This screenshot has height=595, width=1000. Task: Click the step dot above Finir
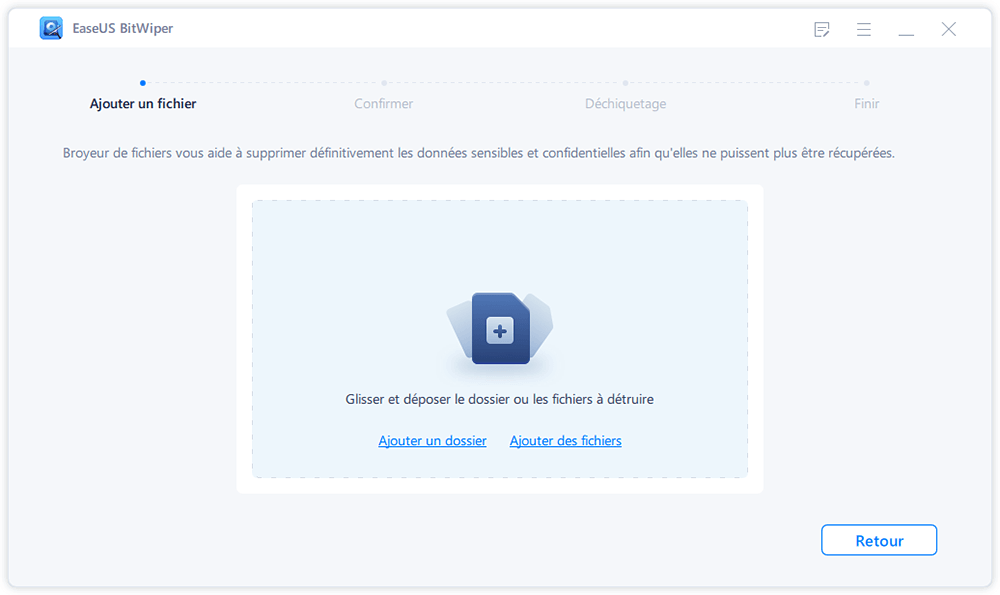(x=866, y=83)
